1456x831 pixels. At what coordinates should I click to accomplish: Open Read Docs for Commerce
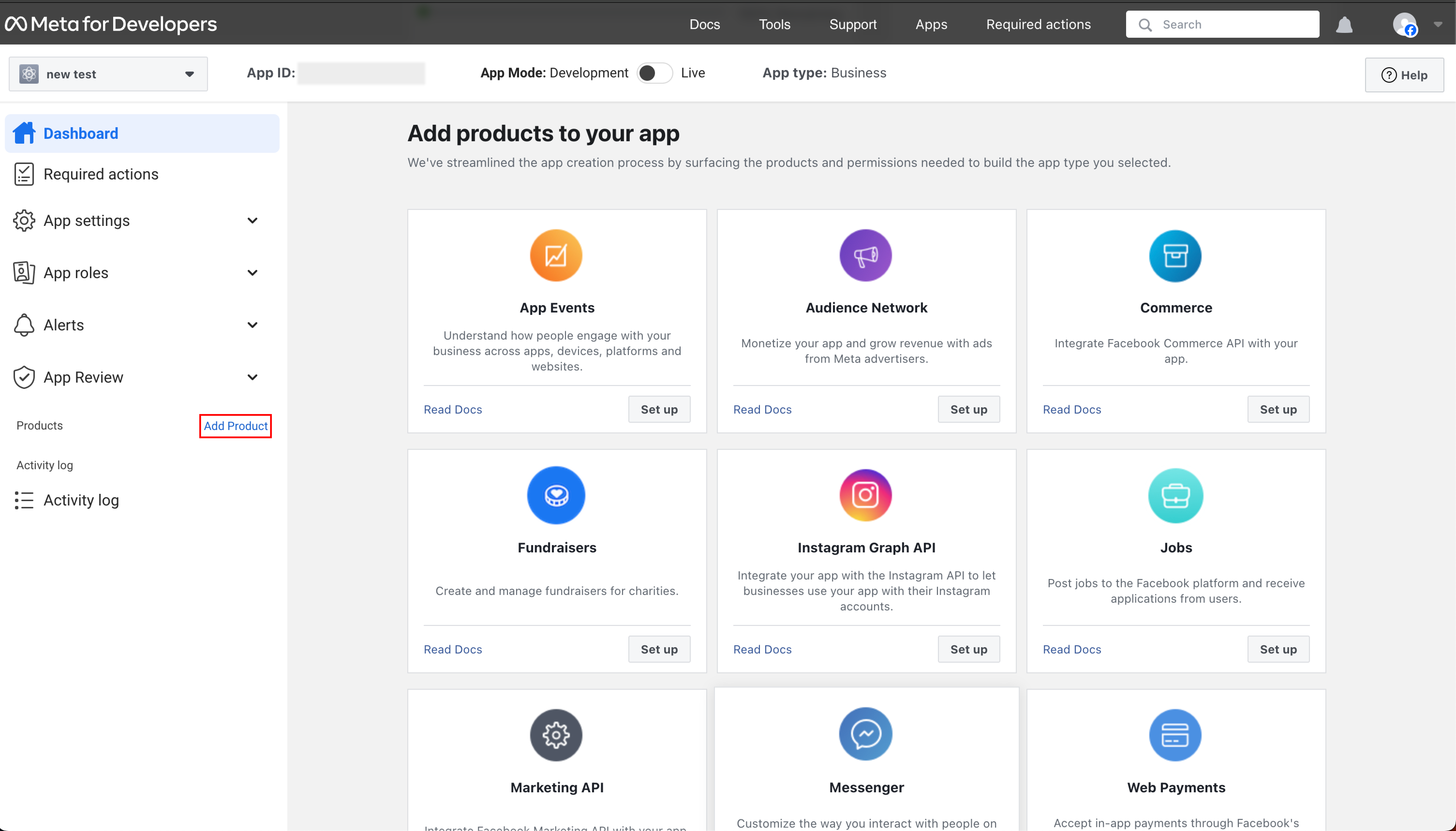[1071, 409]
